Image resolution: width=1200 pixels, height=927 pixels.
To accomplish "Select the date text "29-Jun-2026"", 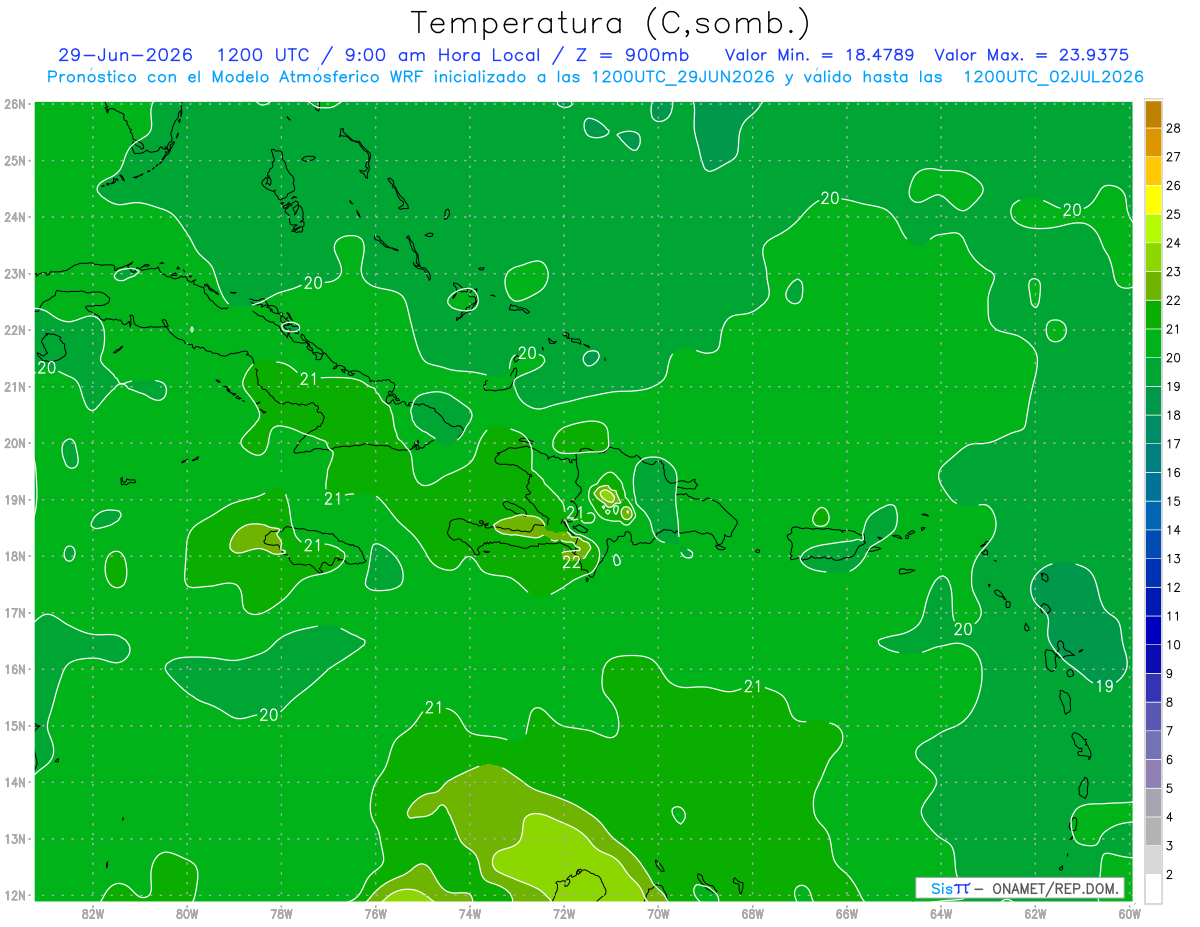I will click(125, 55).
